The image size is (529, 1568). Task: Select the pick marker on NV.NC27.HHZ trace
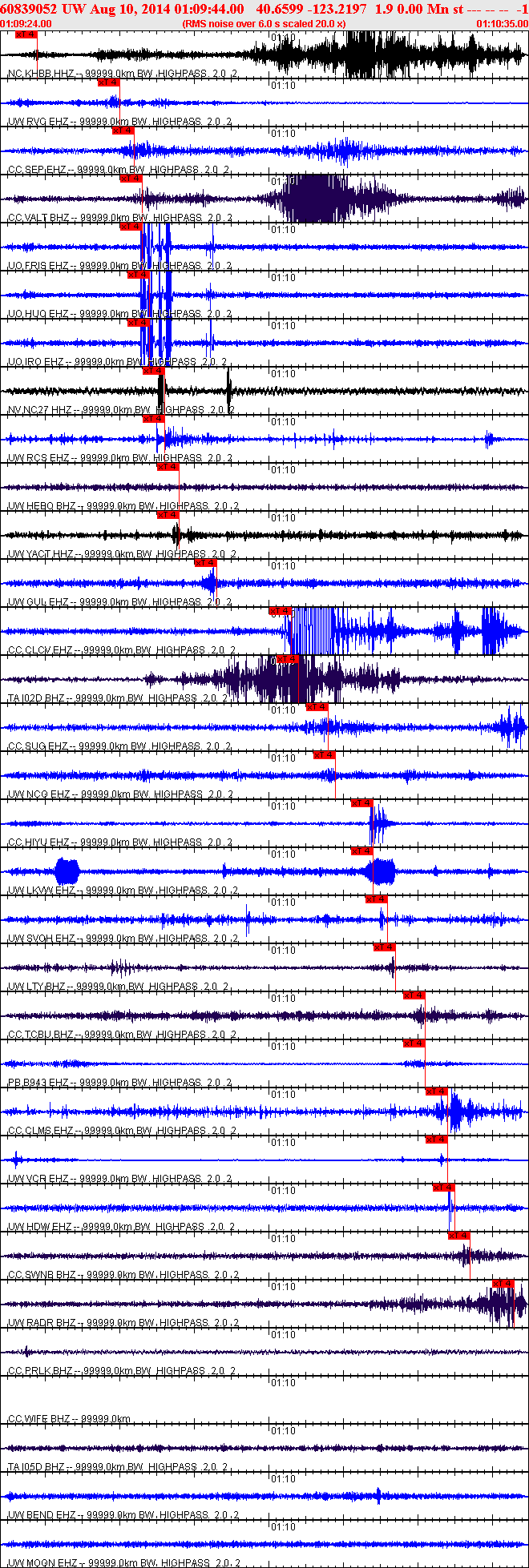(x=153, y=371)
